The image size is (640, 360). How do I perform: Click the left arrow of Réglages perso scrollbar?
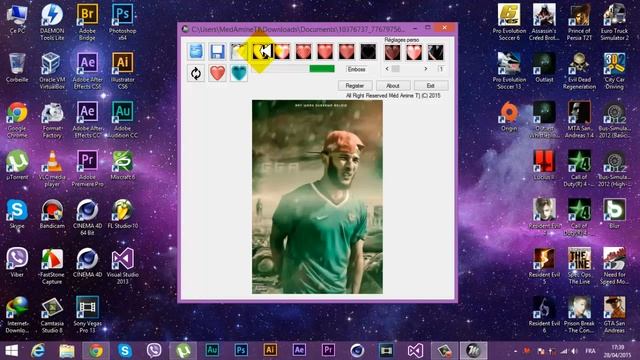pyautogui.click(x=387, y=69)
